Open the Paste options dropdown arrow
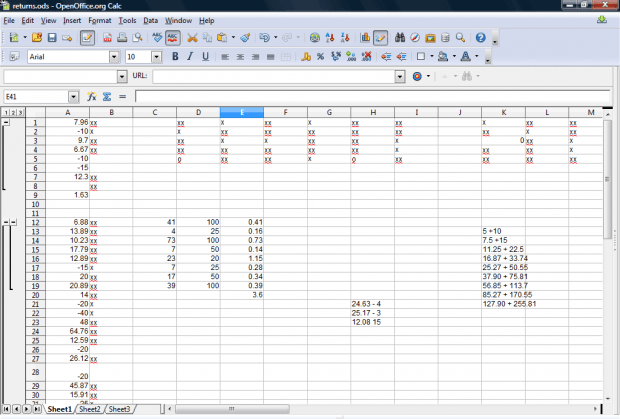 pyautogui.click(x=233, y=38)
